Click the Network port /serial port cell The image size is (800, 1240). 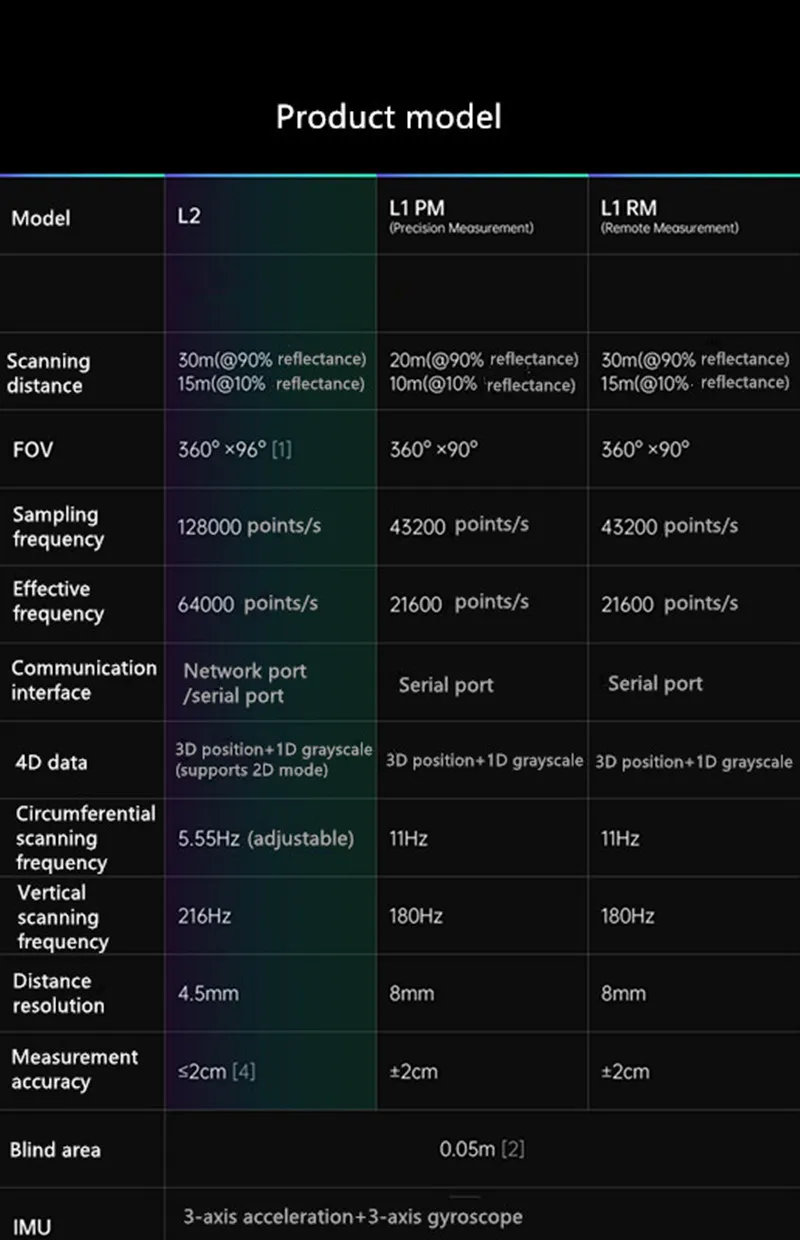coord(244,683)
